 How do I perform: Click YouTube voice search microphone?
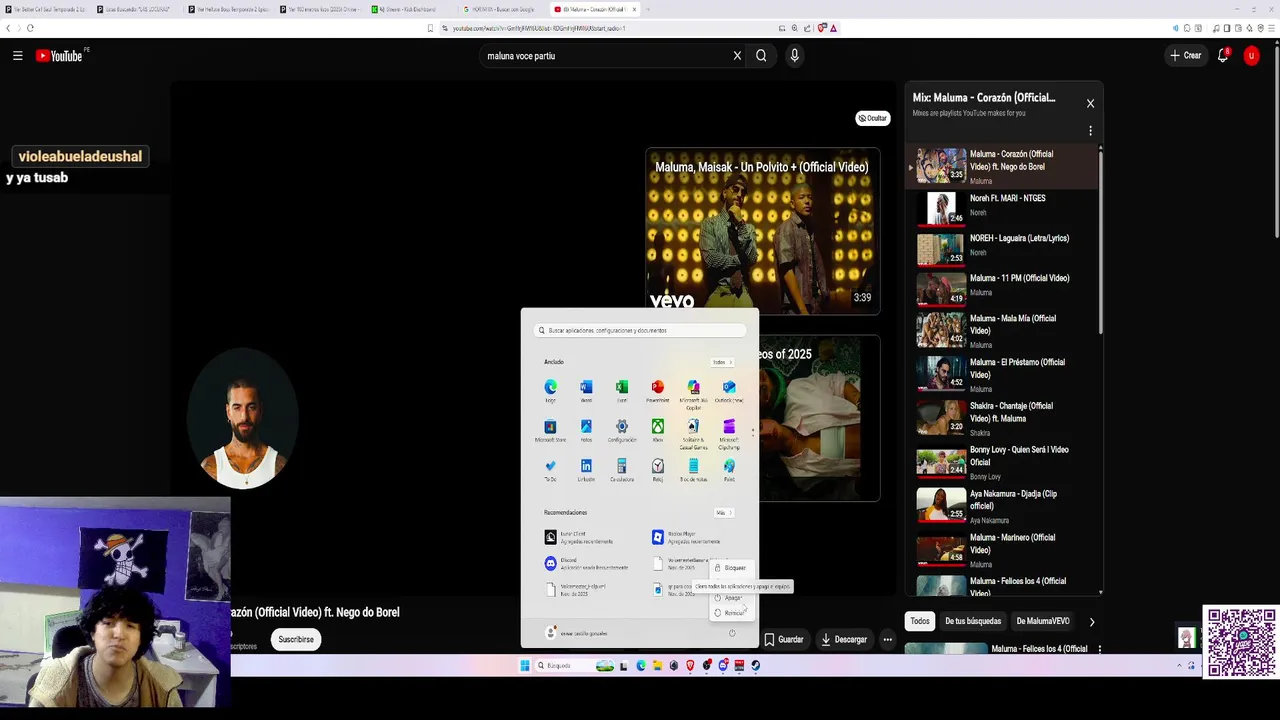[x=795, y=56]
